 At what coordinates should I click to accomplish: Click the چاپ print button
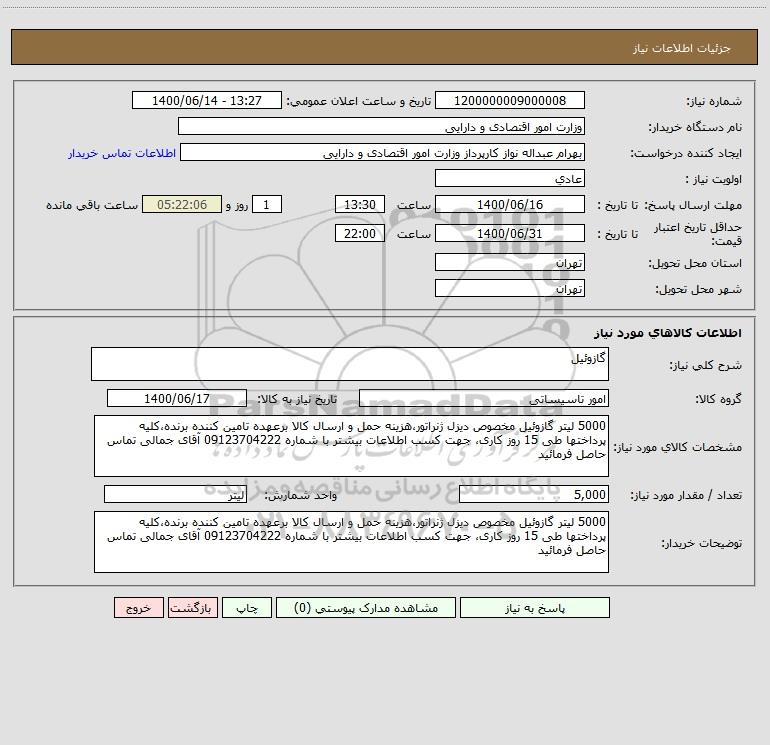tap(247, 607)
